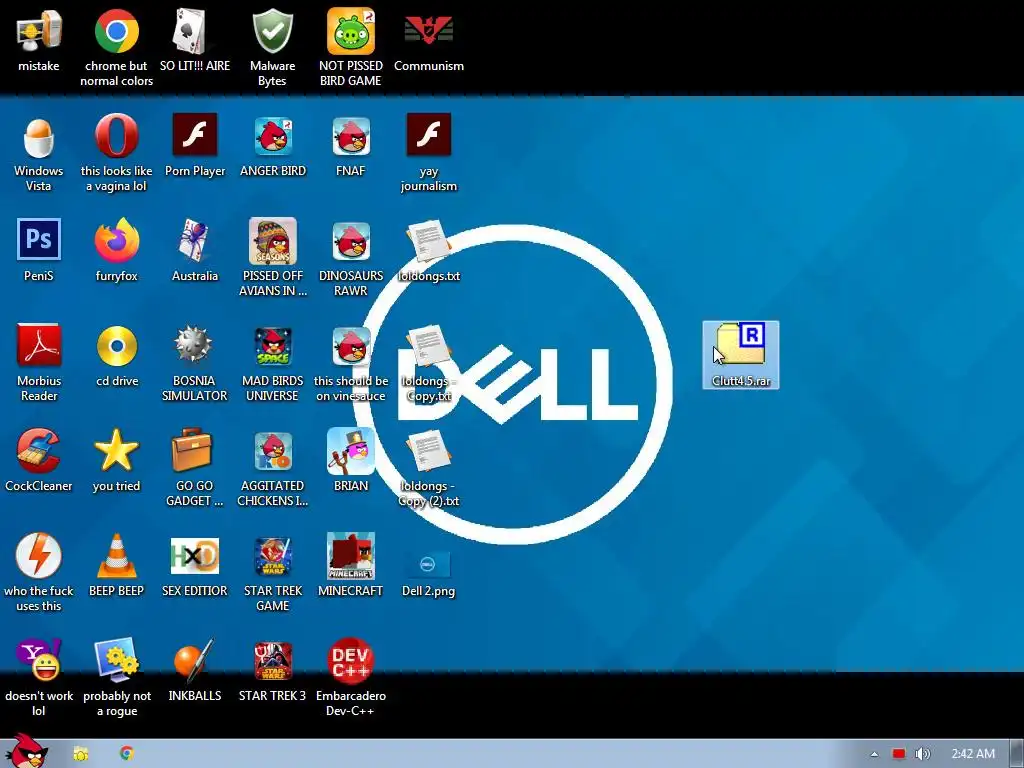This screenshot has width=1024, height=768.
Task: Select the Photoshop Ps icon
Action: tap(39, 240)
